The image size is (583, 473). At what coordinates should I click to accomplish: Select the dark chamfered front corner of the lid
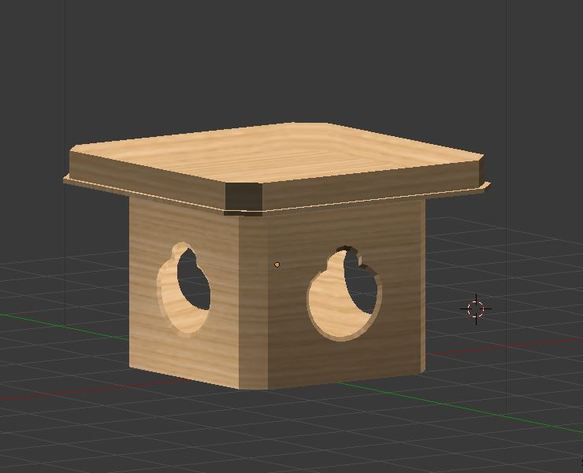pyautogui.click(x=244, y=196)
